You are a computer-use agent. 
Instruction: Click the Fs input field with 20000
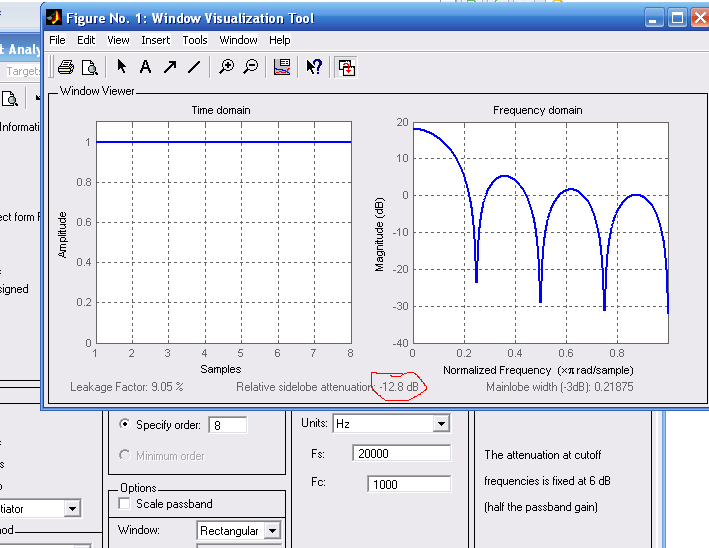point(401,454)
